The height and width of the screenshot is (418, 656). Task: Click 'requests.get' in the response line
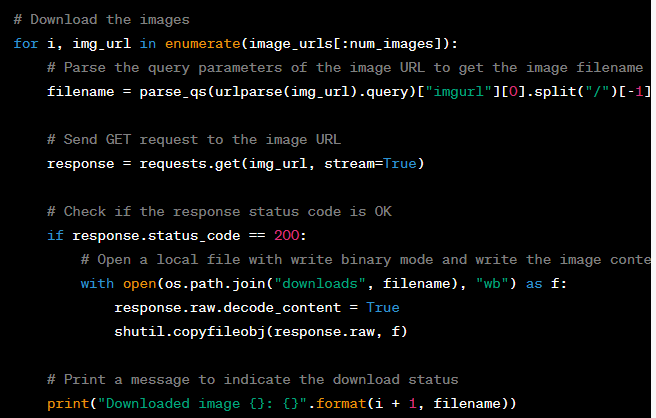(x=190, y=164)
